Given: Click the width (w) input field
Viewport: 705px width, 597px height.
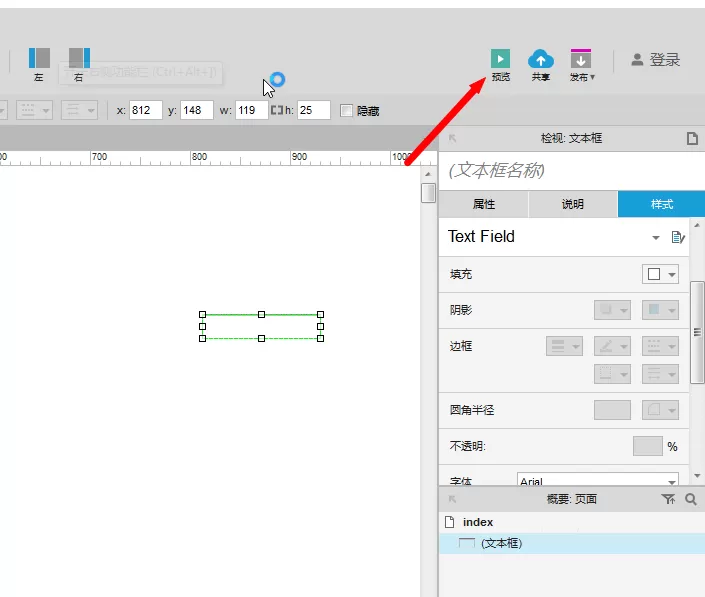Looking at the screenshot, I should [251, 110].
